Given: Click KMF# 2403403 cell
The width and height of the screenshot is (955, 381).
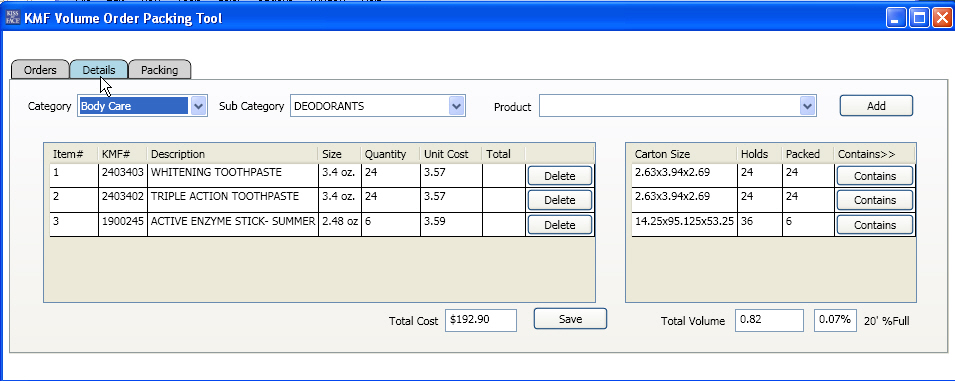Looking at the screenshot, I should (122, 175).
